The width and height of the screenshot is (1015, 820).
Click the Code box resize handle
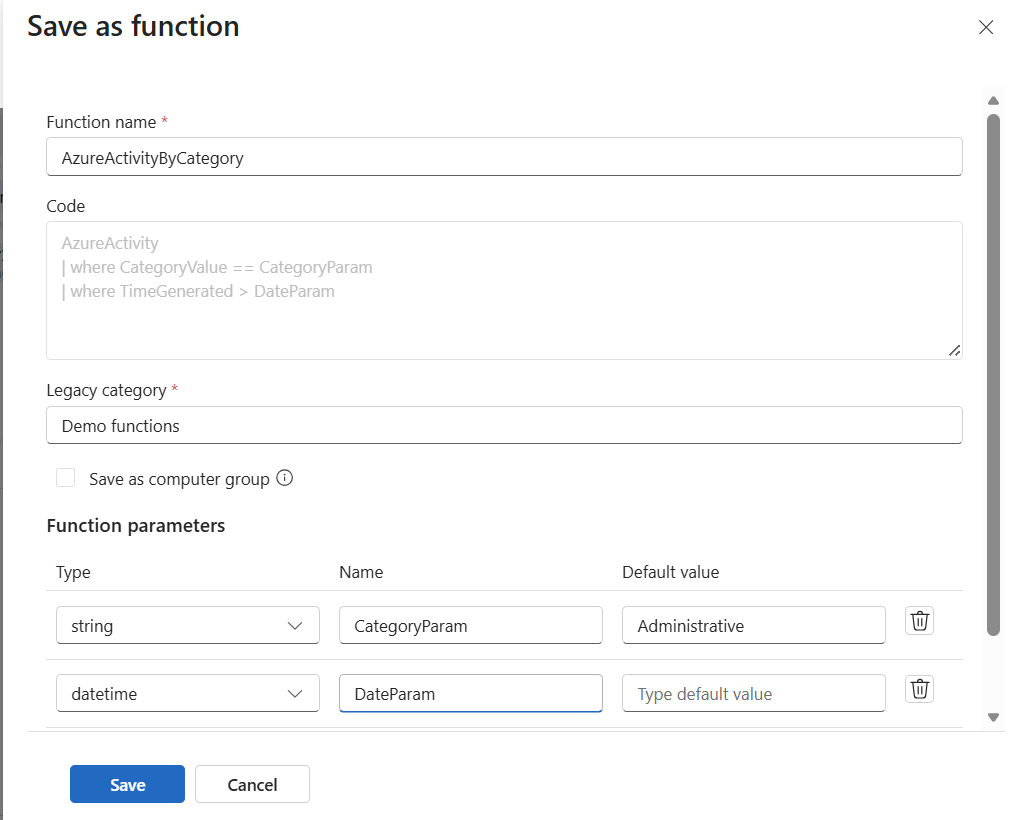(x=954, y=351)
